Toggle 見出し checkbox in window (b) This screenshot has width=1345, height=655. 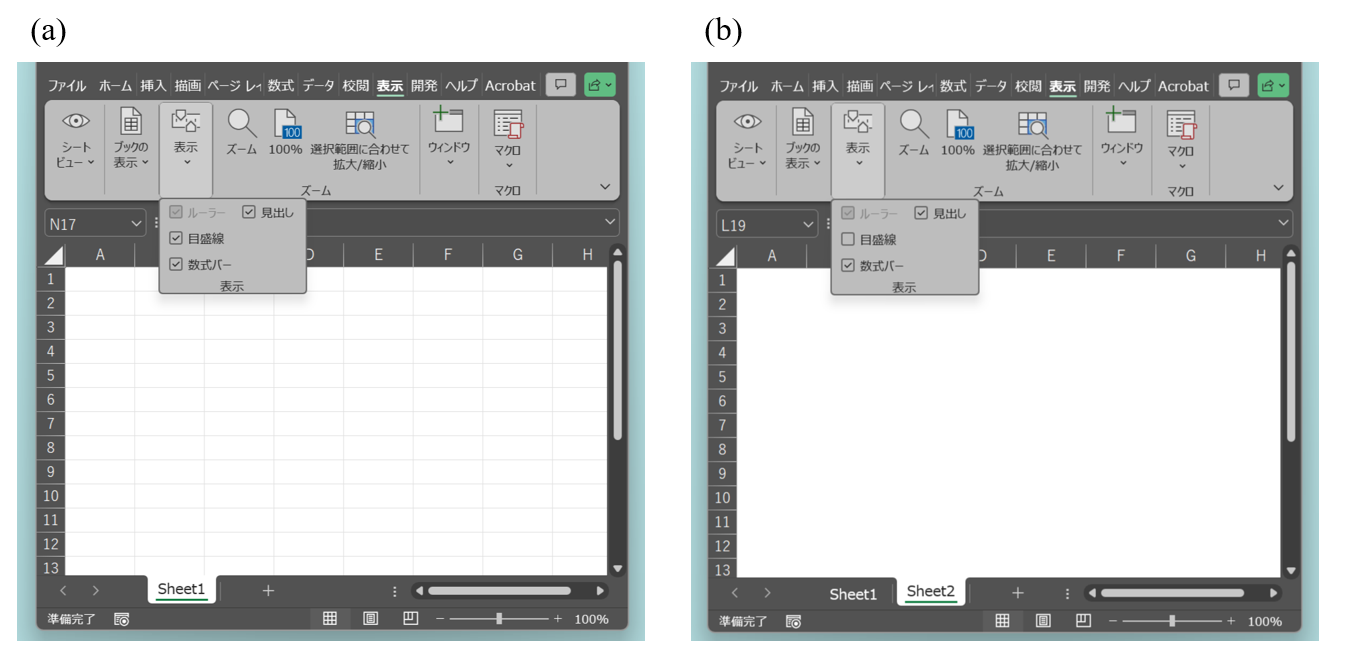(921, 213)
